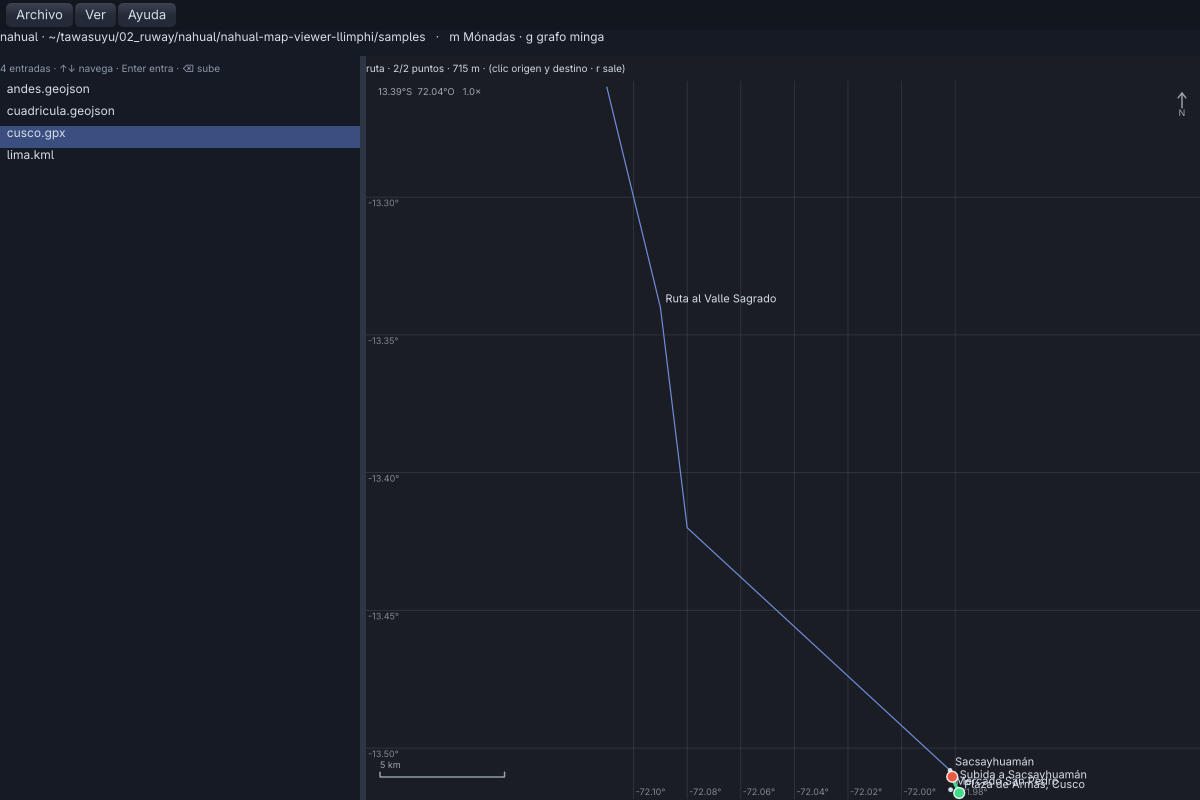Click the -72.06° longitude grid label
This screenshot has width=1200, height=800.
click(758, 792)
